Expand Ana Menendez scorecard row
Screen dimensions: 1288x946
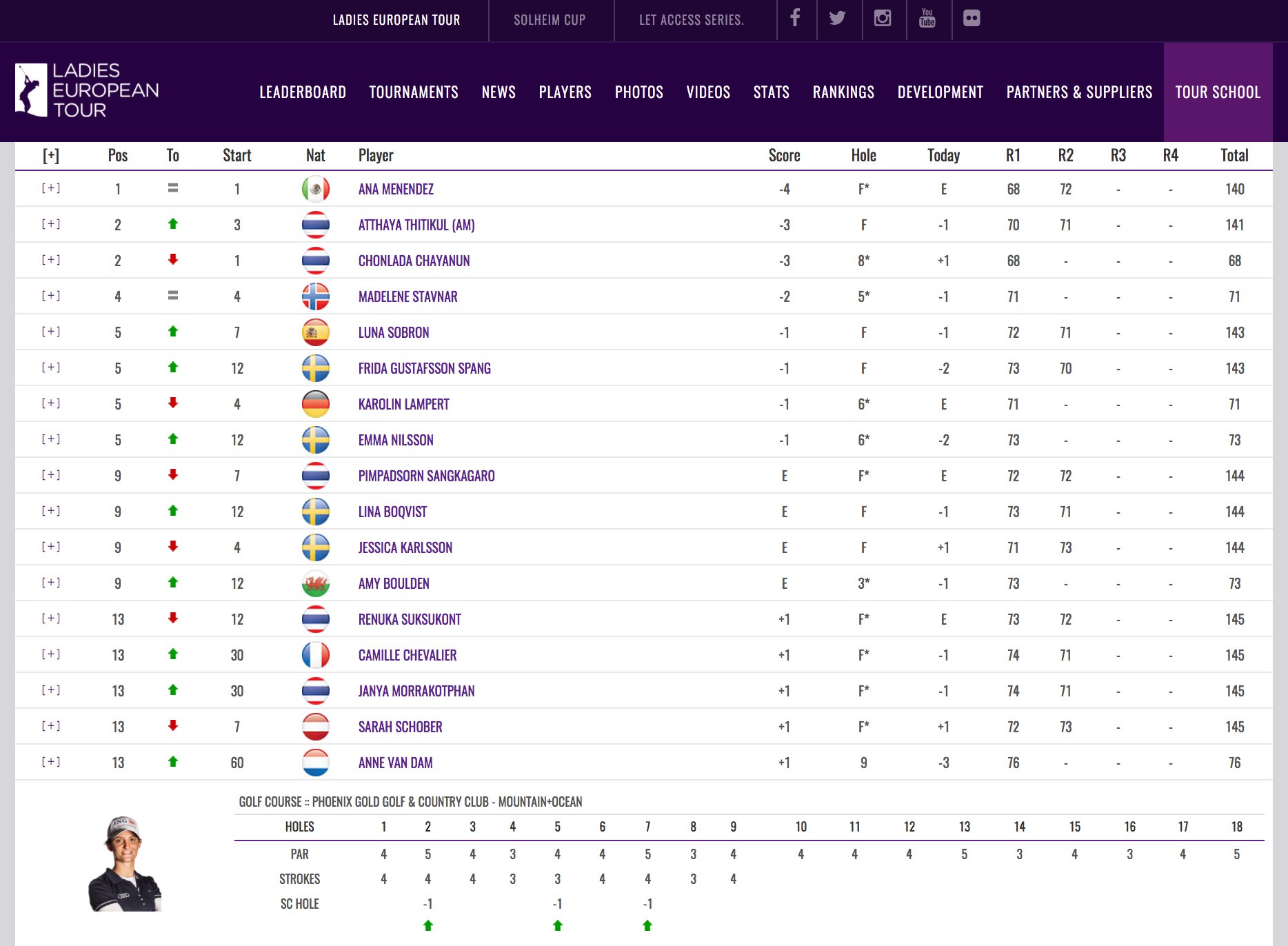tap(51, 188)
